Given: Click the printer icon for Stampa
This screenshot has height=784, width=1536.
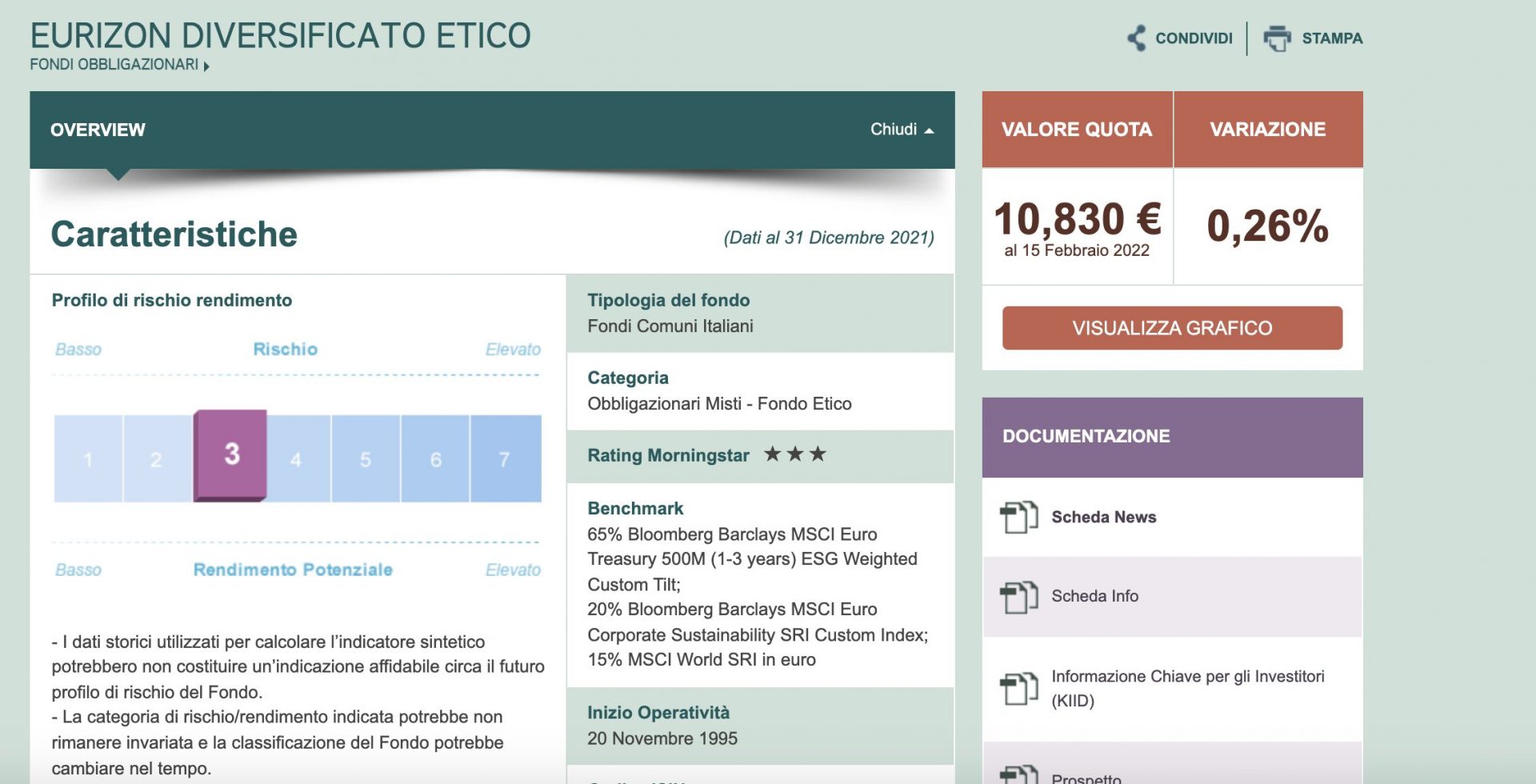Looking at the screenshot, I should 1278,38.
